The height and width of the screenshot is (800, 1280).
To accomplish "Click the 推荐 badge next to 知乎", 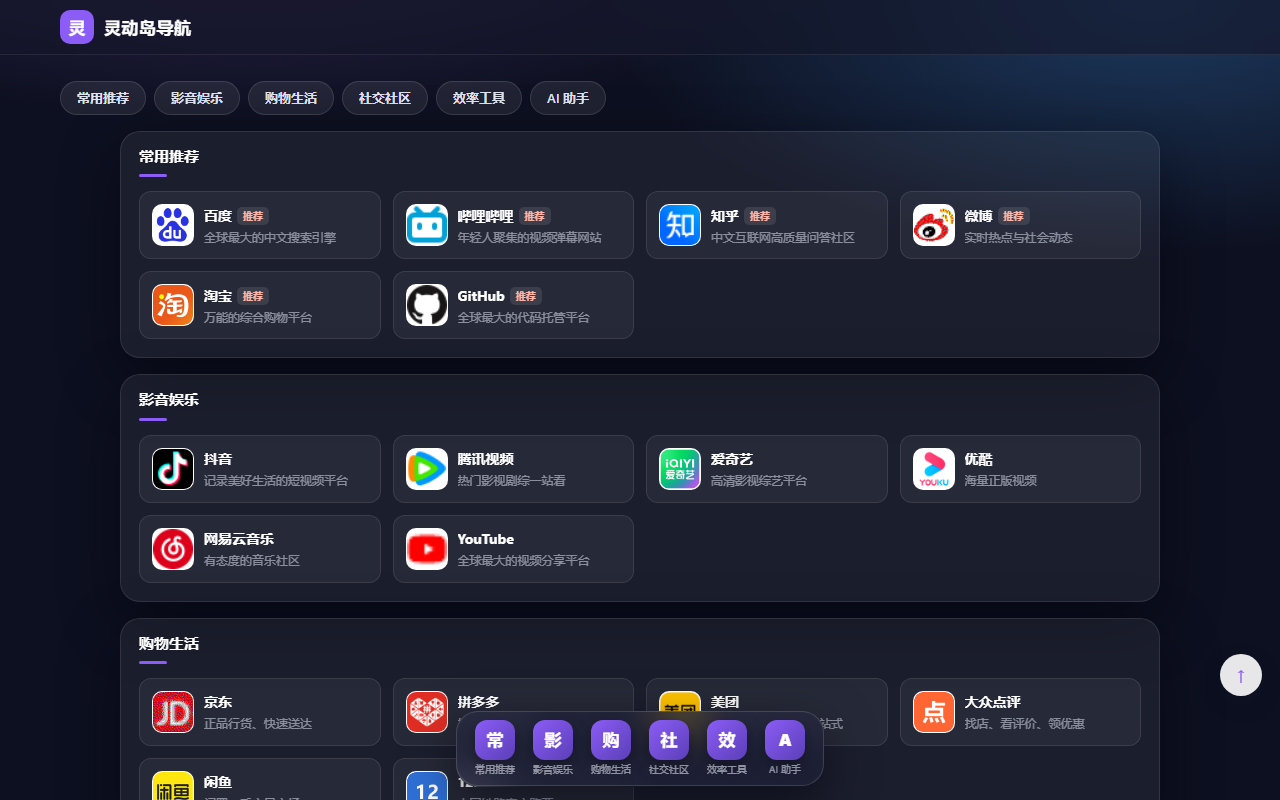I will (x=760, y=216).
